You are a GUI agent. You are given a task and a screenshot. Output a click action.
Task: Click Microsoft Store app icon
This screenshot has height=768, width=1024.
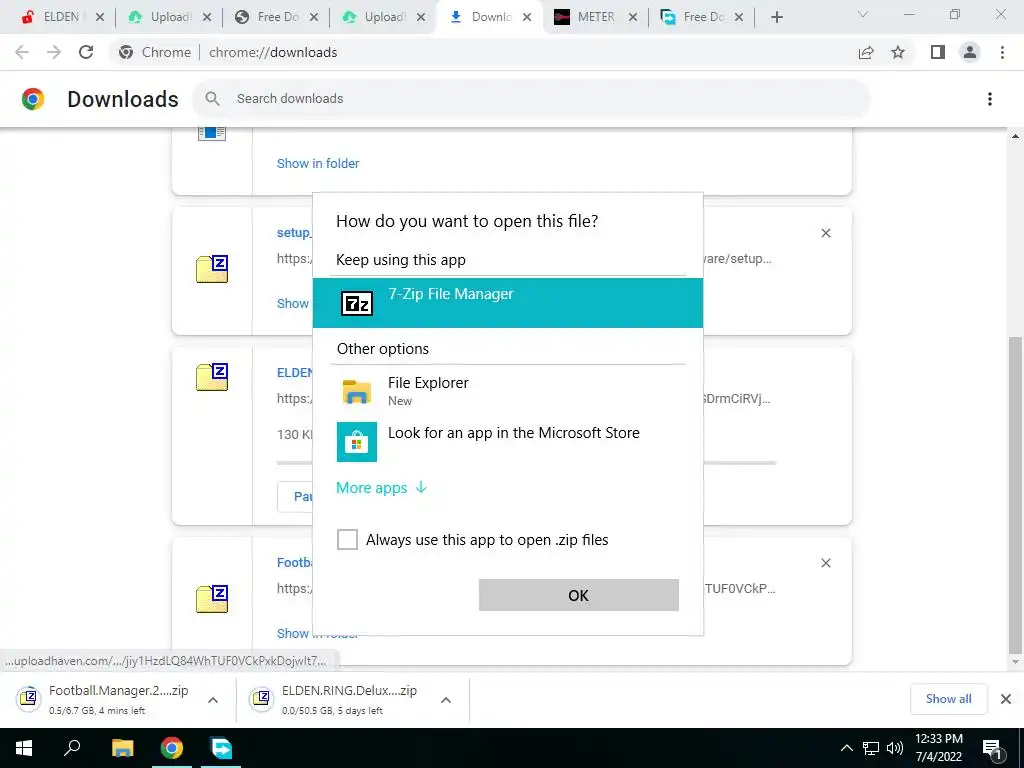tap(357, 442)
